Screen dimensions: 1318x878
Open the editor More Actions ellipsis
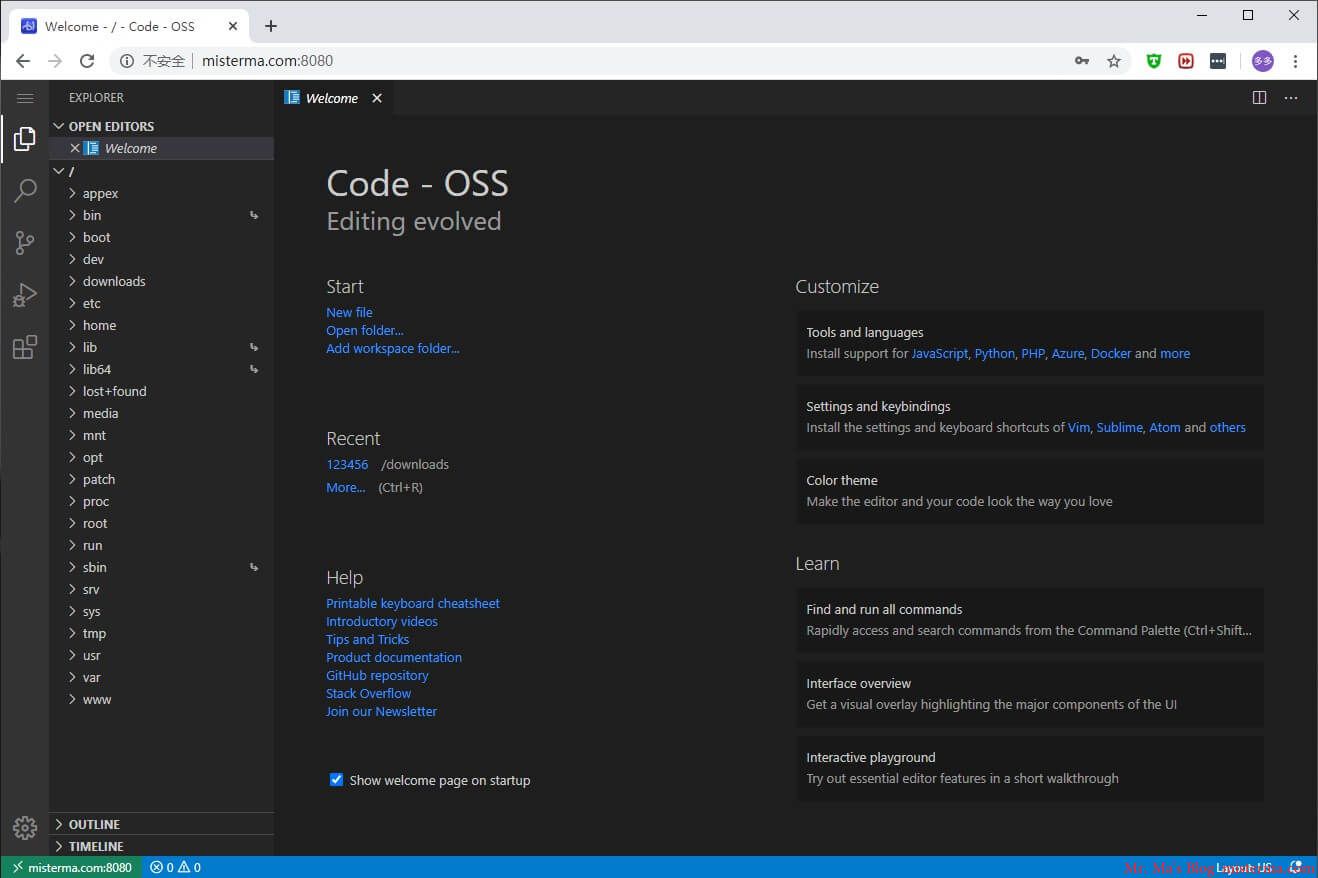pos(1291,98)
